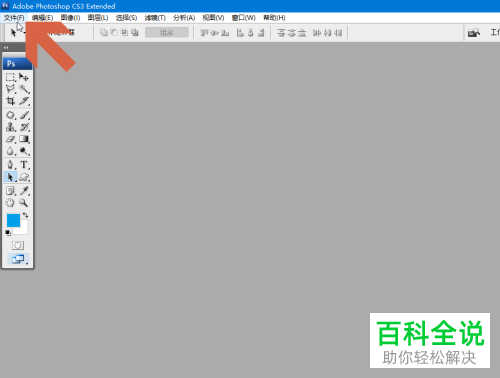Click the Ps logo on toolbox
Image resolution: width=500 pixels, height=378 pixels.
coord(11,64)
